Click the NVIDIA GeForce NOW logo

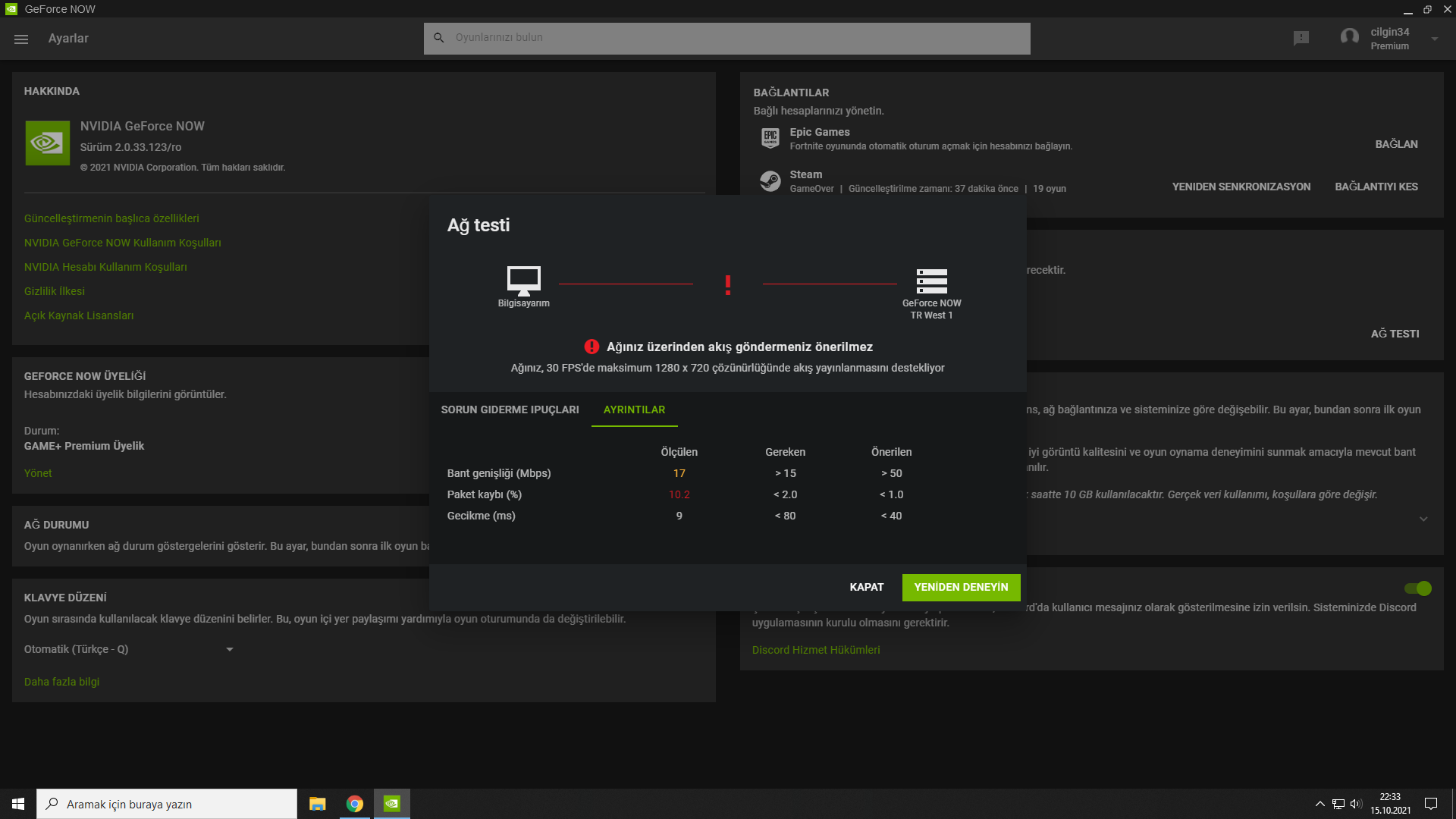pyautogui.click(x=48, y=143)
